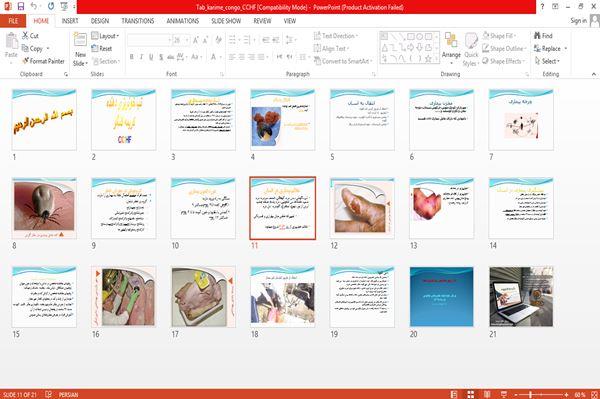Toggle Justify paragraph alignment
The height and width of the screenshot is (399, 600).
tap(261, 57)
